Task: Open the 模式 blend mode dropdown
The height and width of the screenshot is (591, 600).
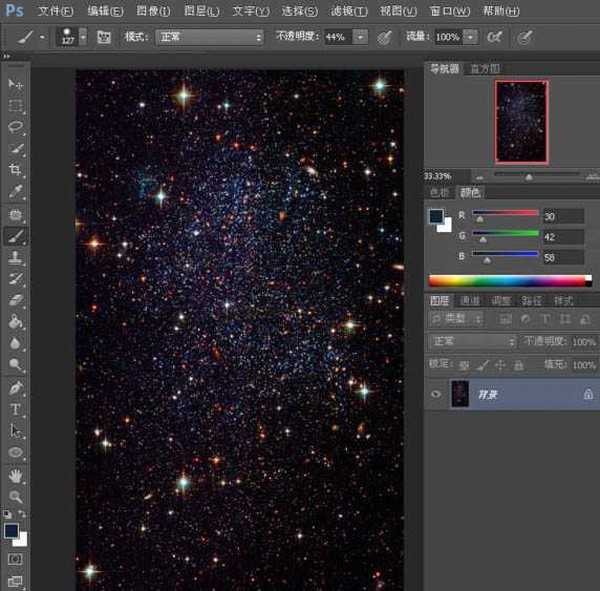Action: [x=208, y=37]
